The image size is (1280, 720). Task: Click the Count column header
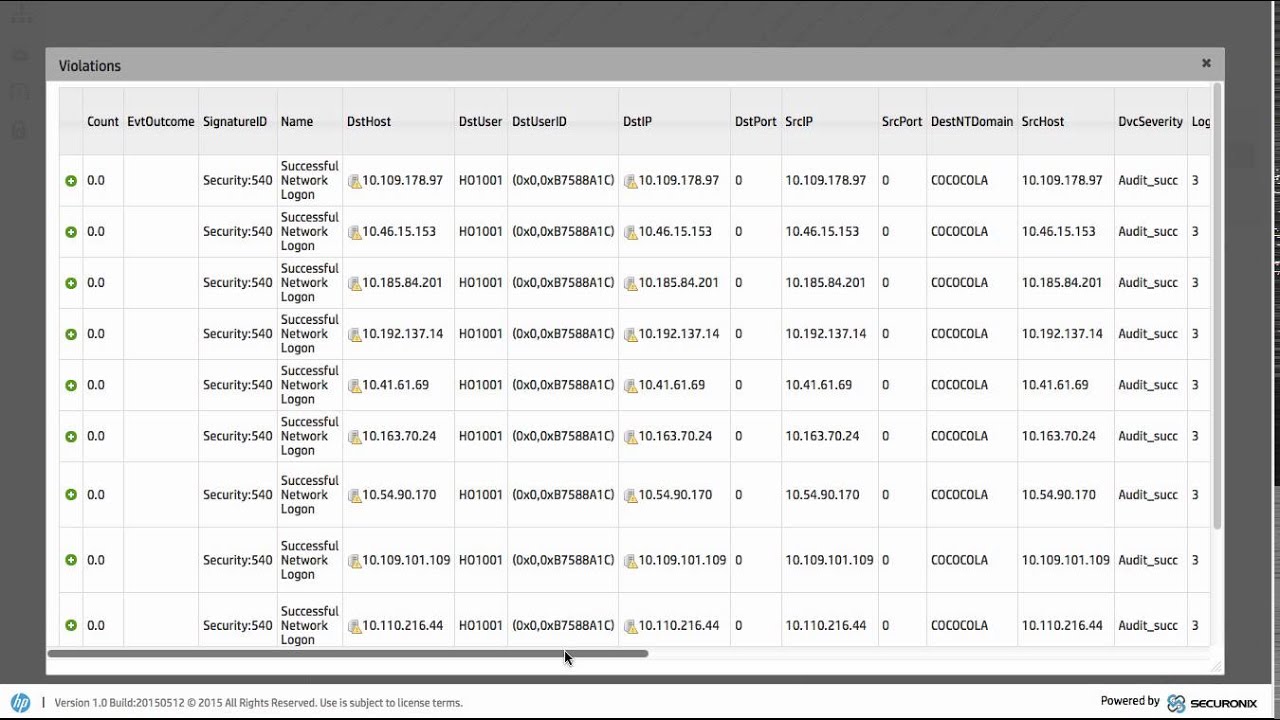pos(103,122)
